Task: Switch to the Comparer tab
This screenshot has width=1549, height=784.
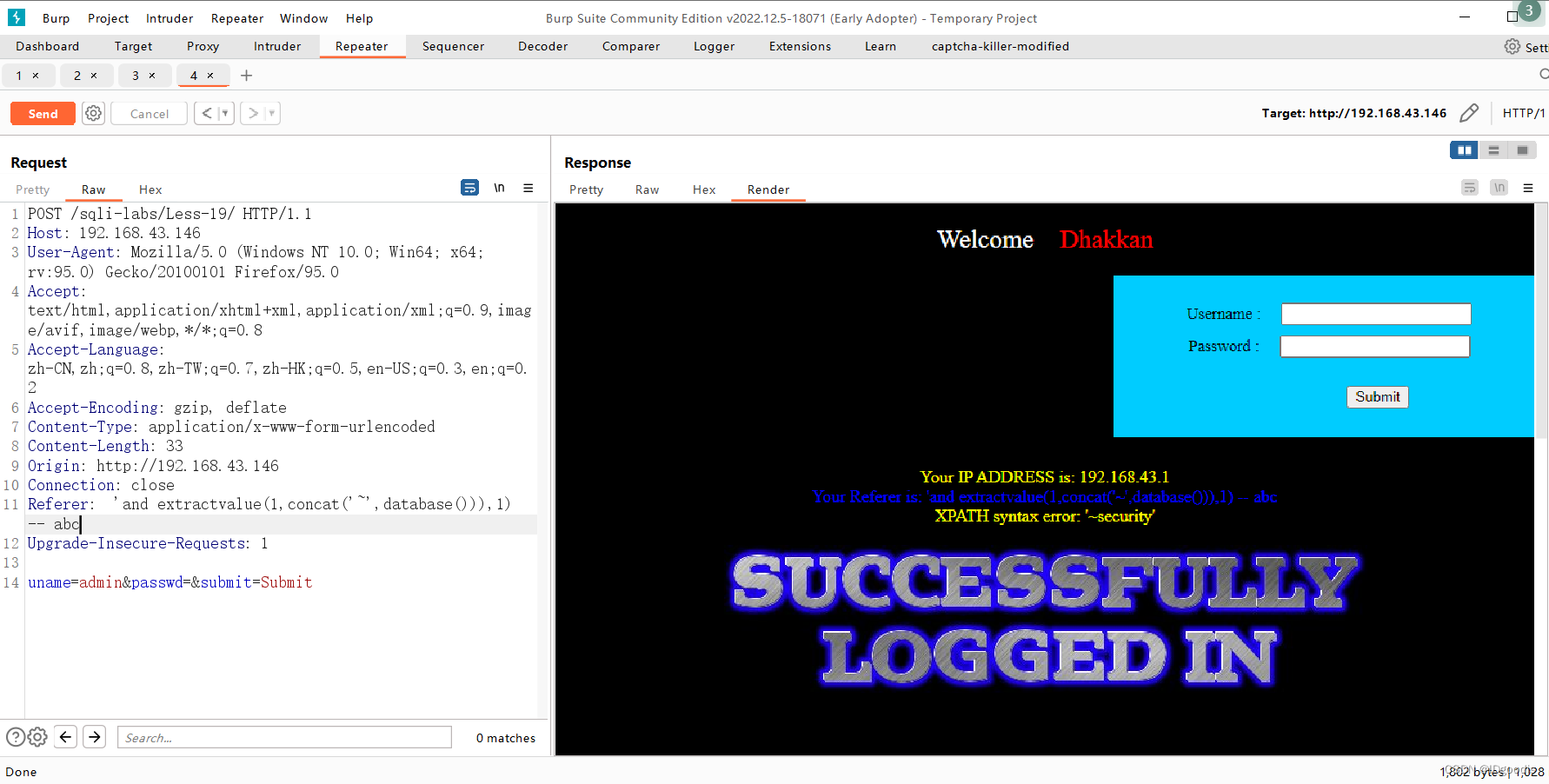Action: click(631, 46)
